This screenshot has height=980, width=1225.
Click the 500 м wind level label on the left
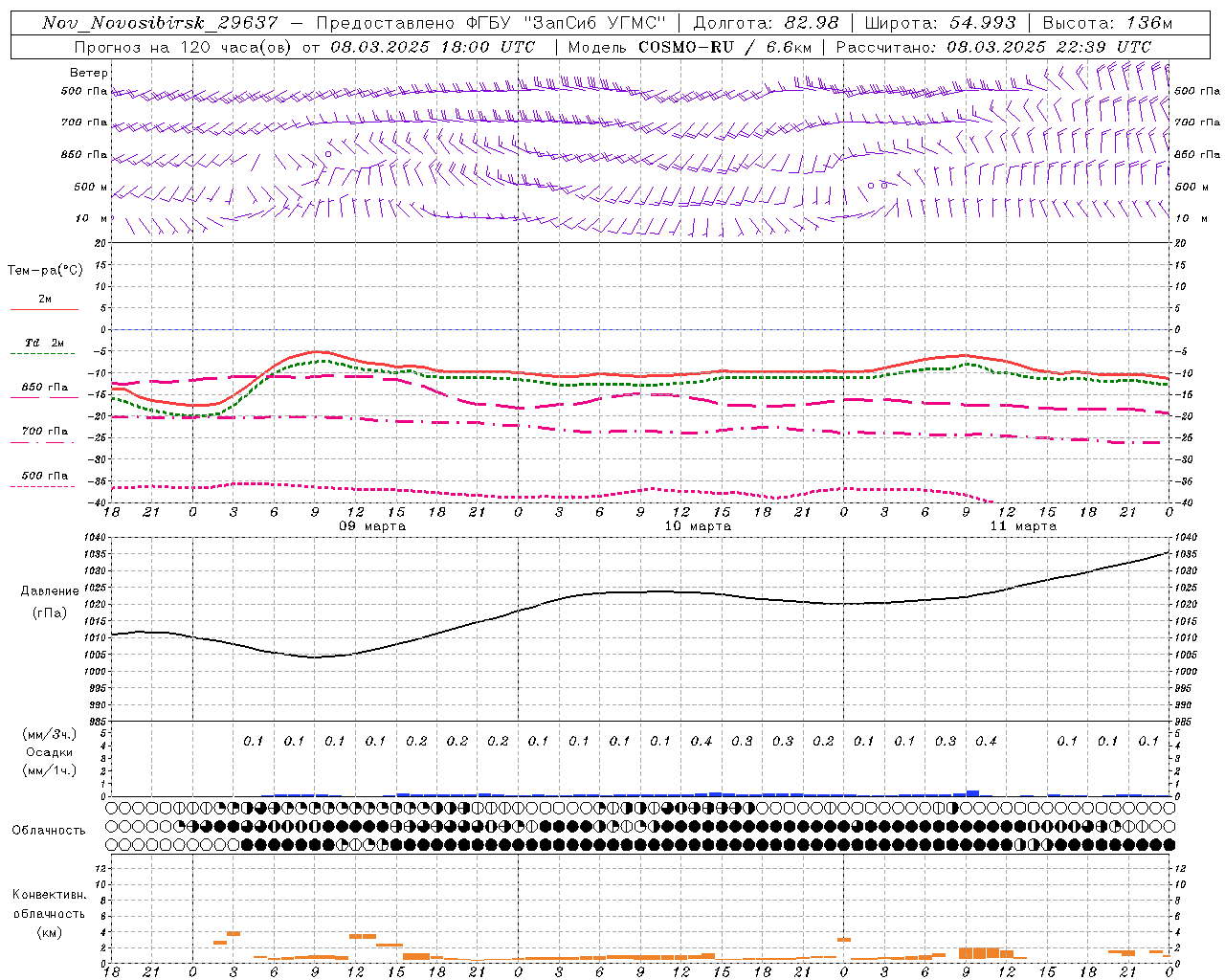click(92, 187)
